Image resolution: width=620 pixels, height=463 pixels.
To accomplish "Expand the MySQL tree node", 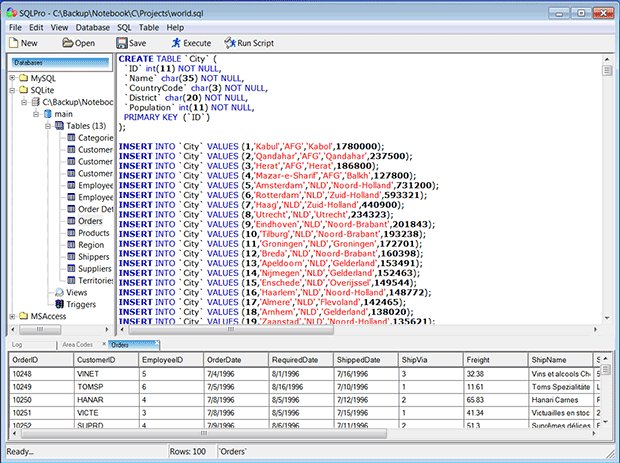I will (12, 78).
